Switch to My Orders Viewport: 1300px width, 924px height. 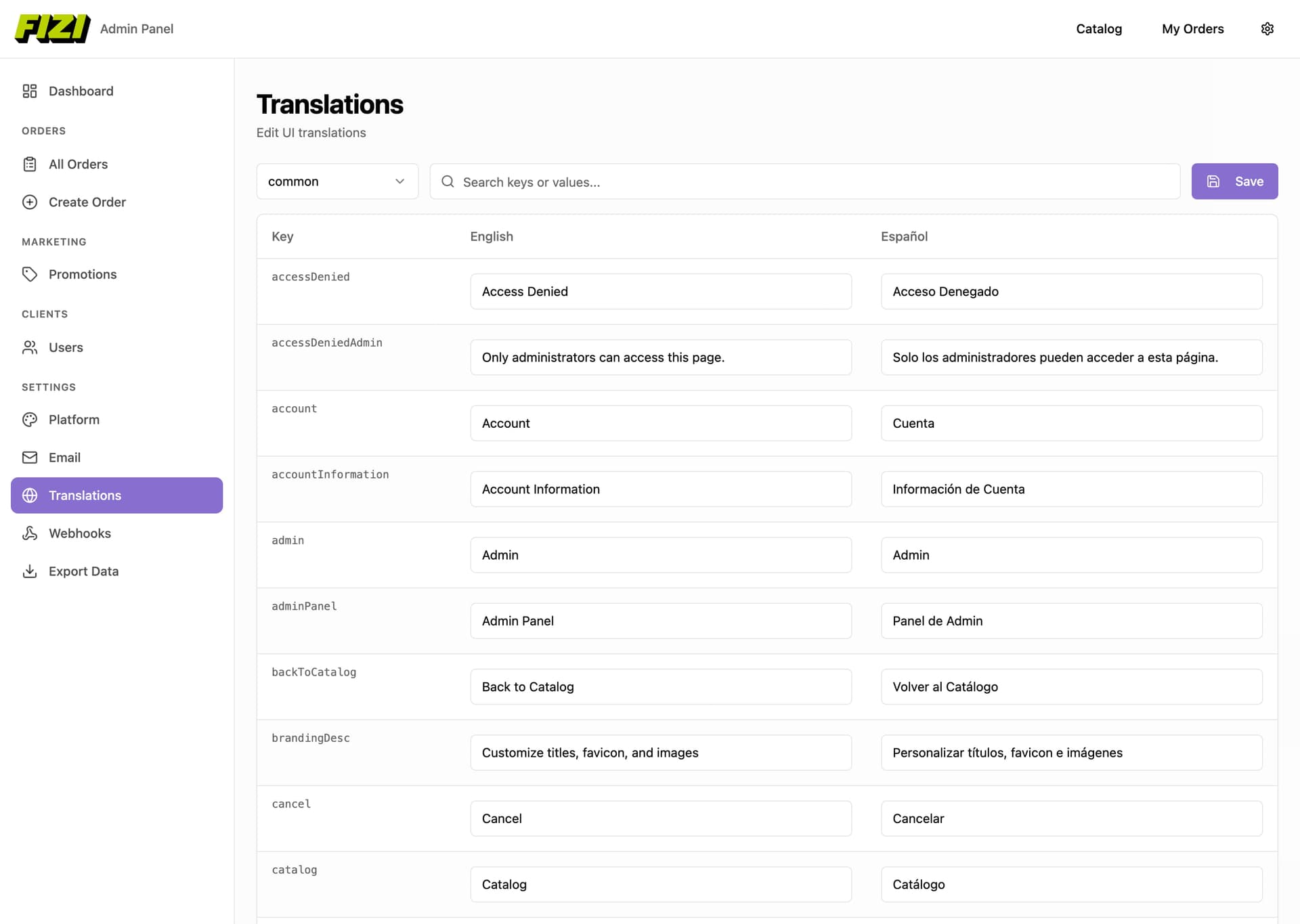point(1193,28)
